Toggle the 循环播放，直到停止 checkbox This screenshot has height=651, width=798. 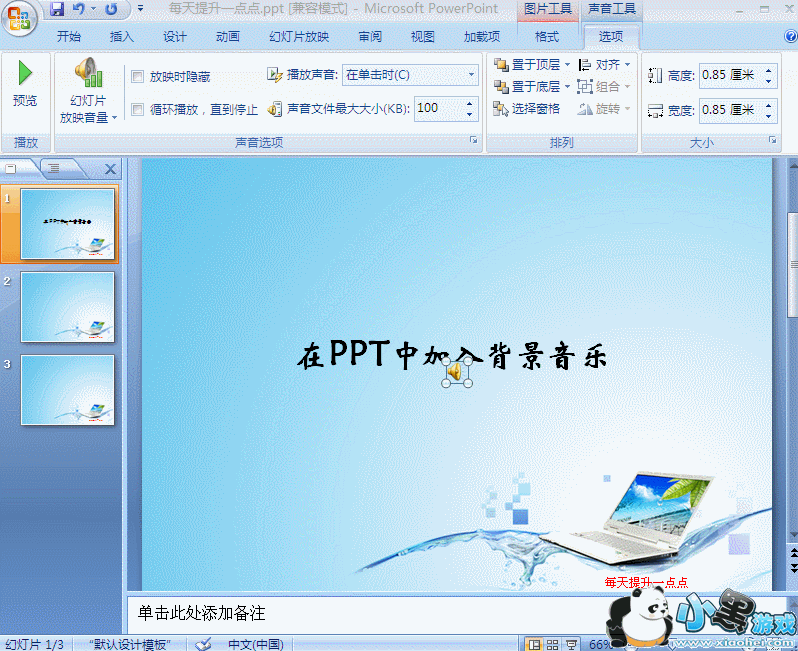(x=137, y=109)
